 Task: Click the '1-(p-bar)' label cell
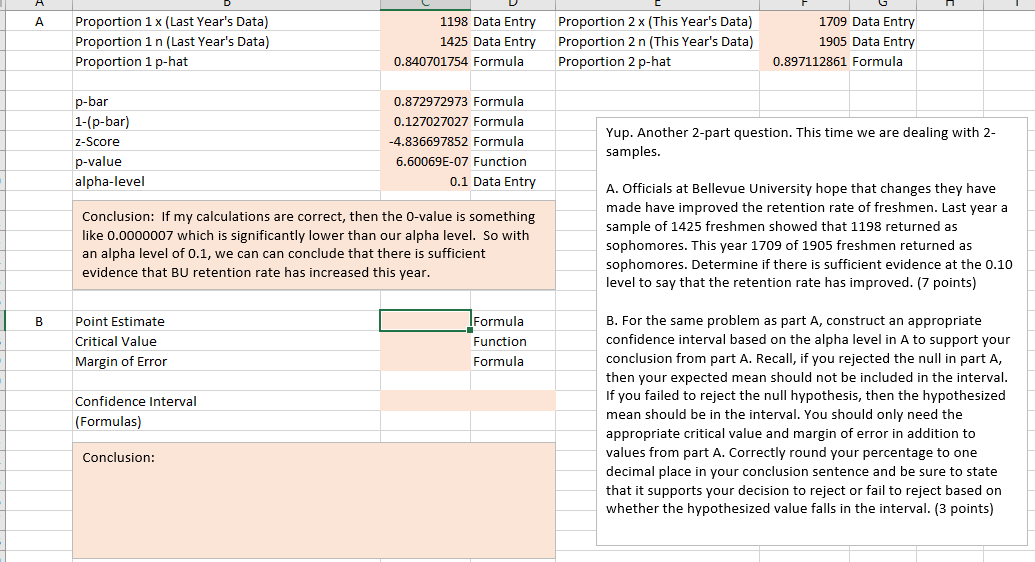pos(226,122)
